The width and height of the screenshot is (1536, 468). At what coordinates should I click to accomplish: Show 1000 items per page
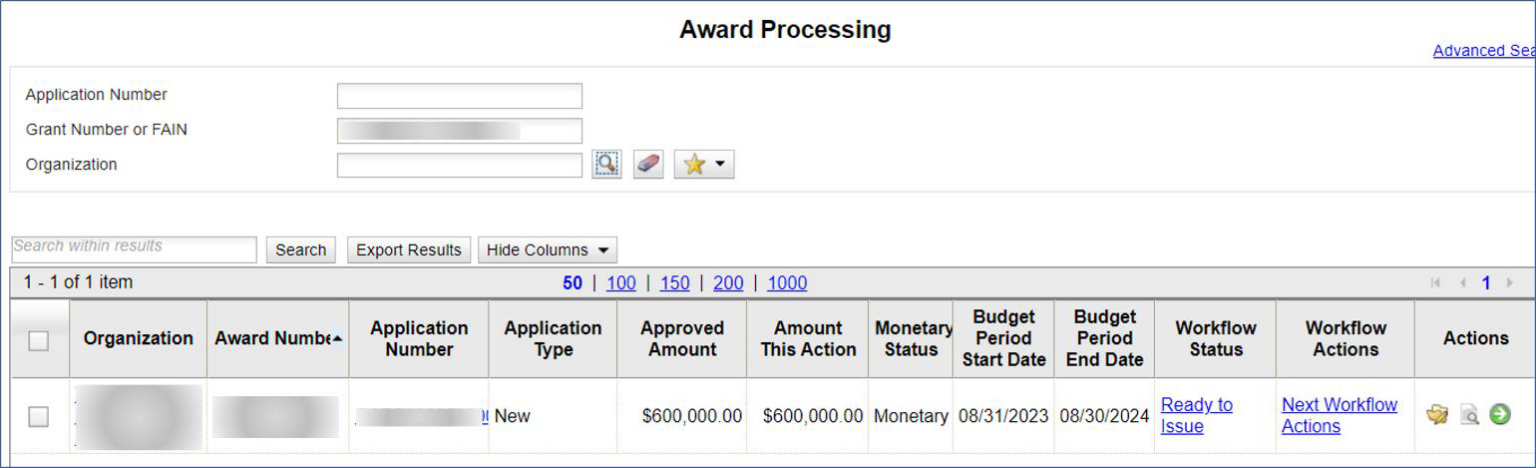[x=787, y=283]
